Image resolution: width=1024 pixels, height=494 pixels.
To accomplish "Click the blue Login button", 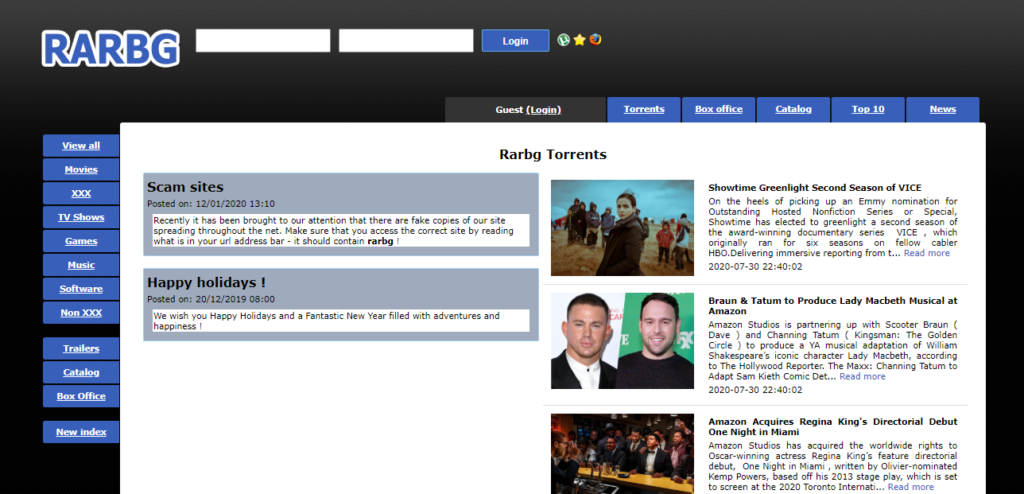I will [515, 41].
